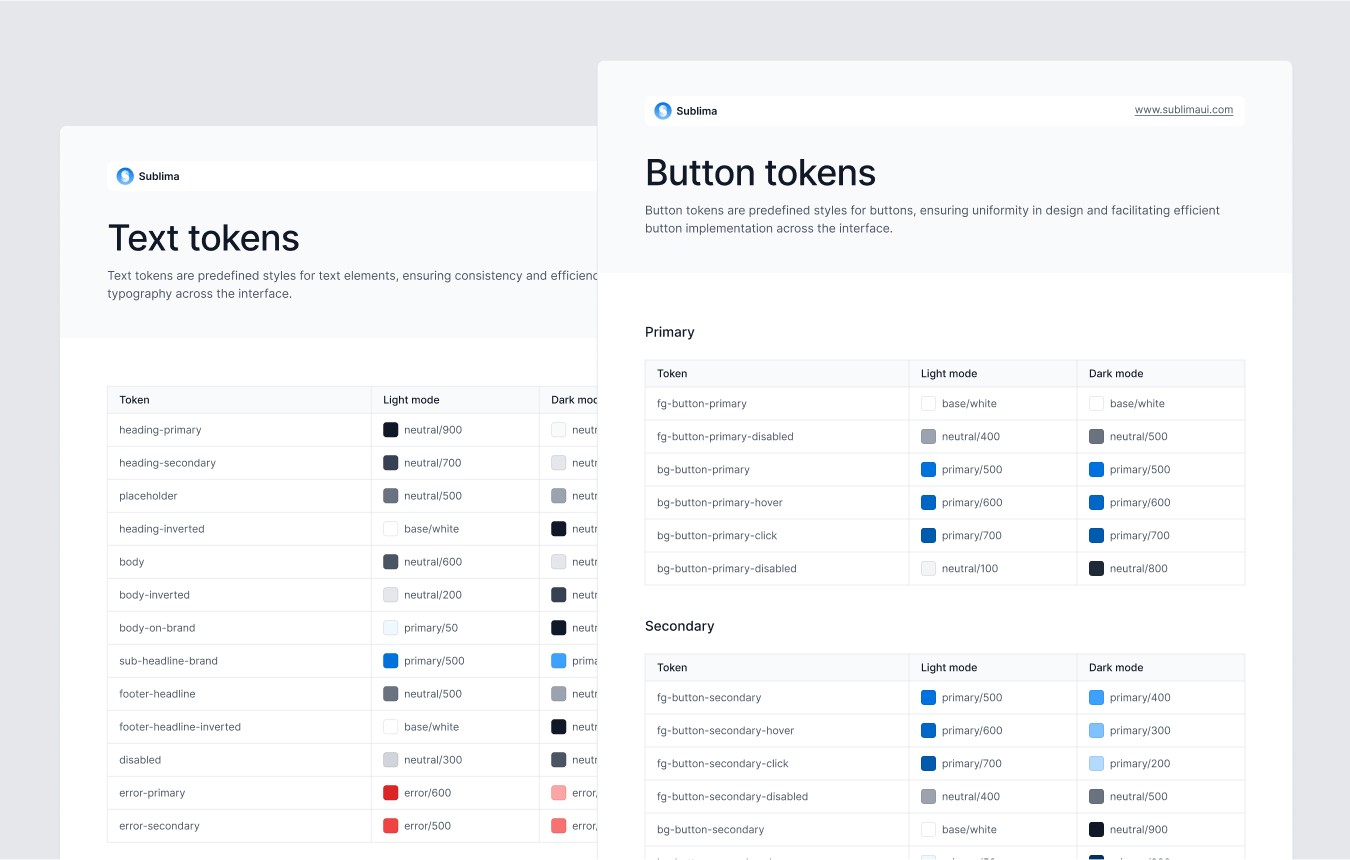This screenshot has width=1350, height=860.
Task: Select the 'Primary' section heading
Action: 670,332
